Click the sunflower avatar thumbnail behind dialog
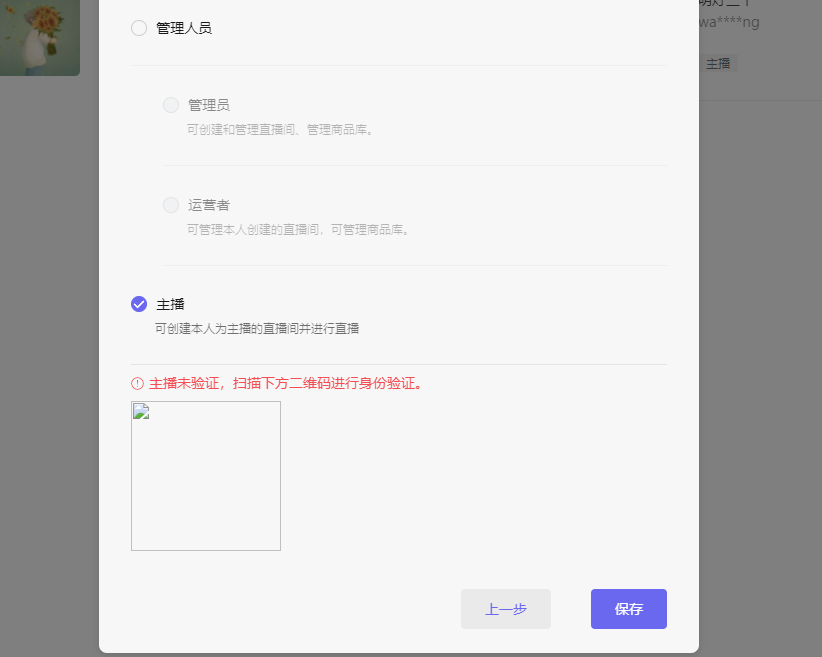822x657 pixels. click(40, 38)
